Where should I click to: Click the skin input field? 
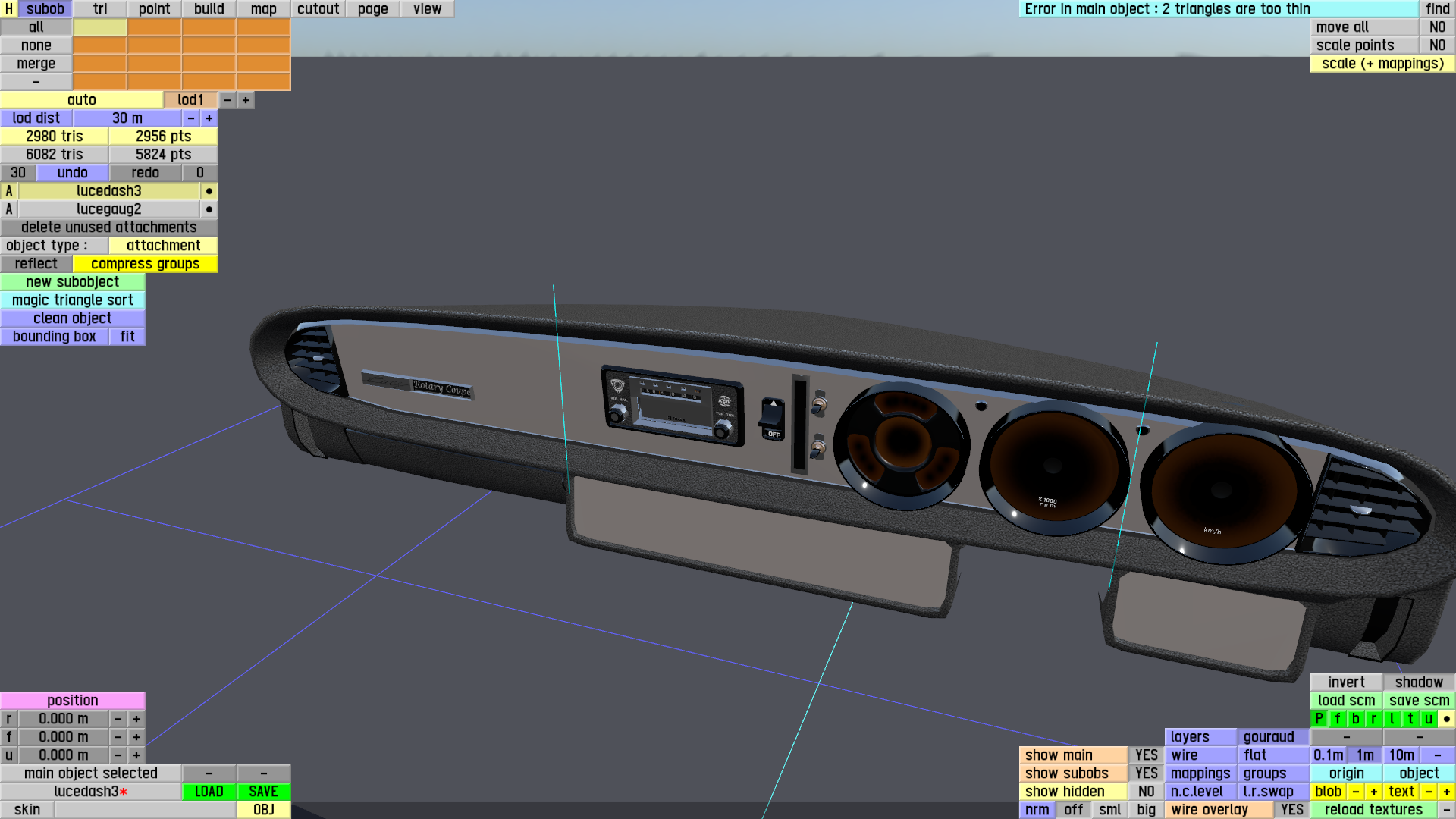[144, 810]
